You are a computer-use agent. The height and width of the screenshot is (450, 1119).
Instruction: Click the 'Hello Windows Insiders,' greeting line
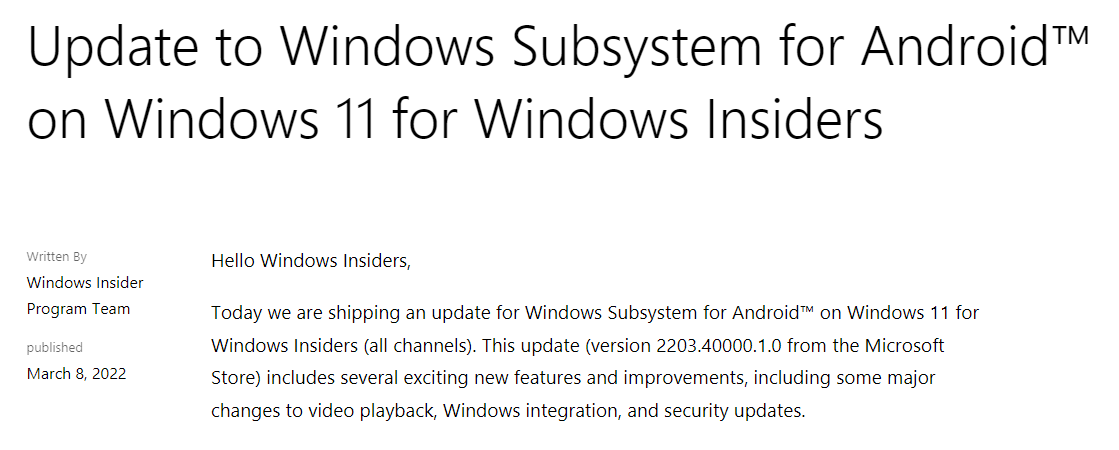pos(311,262)
